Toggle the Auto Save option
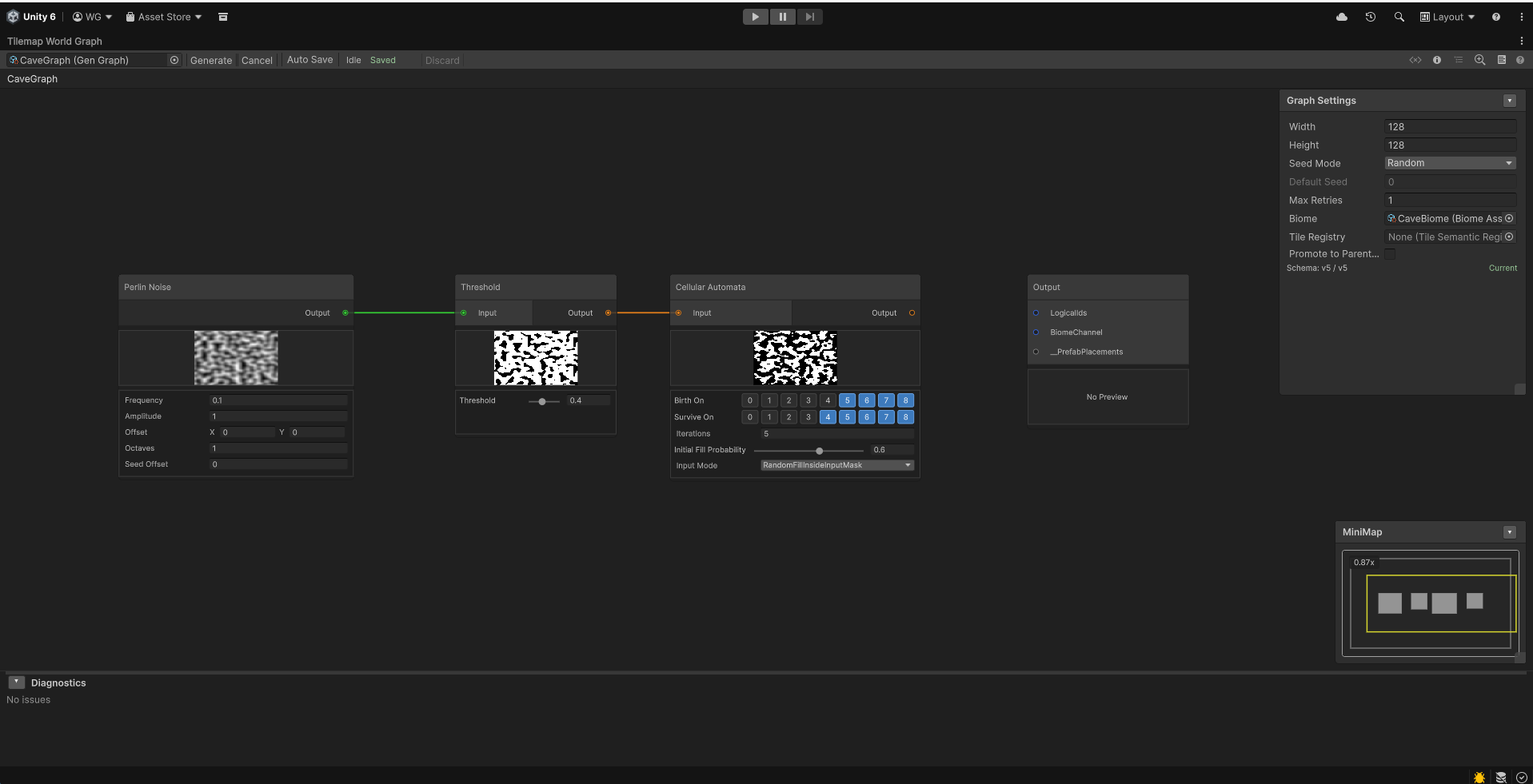 pyautogui.click(x=309, y=60)
